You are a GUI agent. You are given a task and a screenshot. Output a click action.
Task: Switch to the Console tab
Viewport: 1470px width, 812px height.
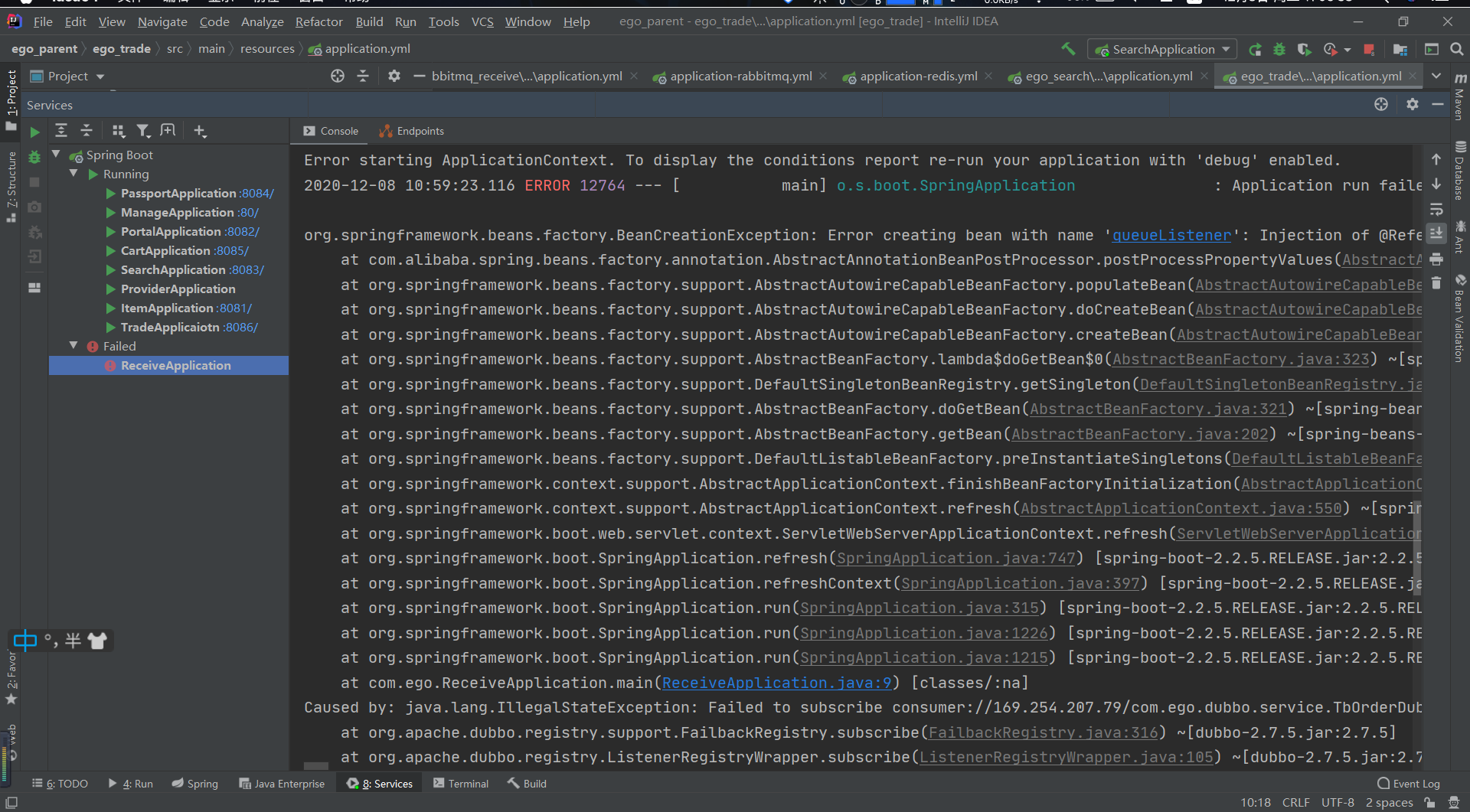click(331, 131)
